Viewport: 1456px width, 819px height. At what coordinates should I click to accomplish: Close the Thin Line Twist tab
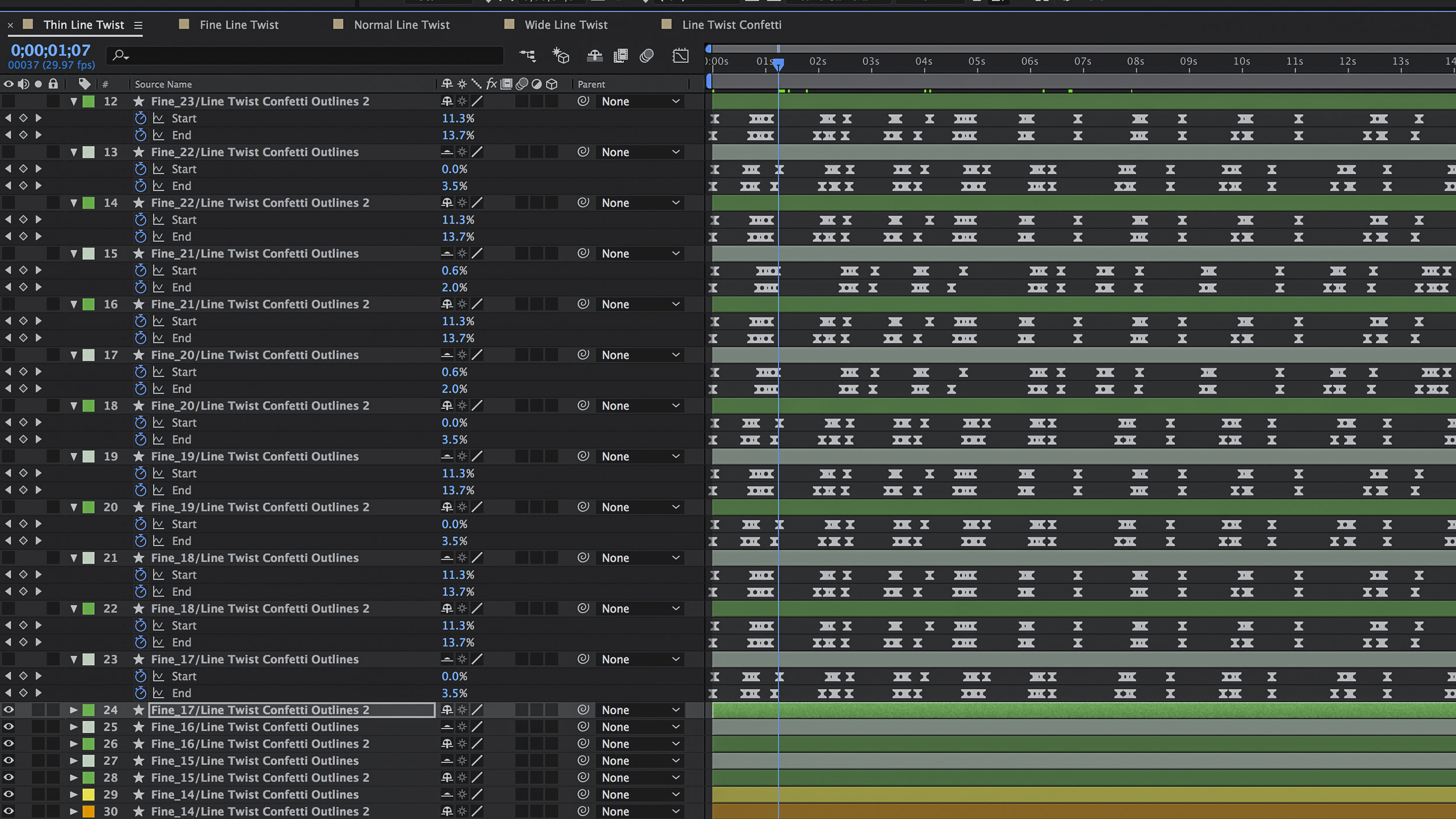click(10, 25)
